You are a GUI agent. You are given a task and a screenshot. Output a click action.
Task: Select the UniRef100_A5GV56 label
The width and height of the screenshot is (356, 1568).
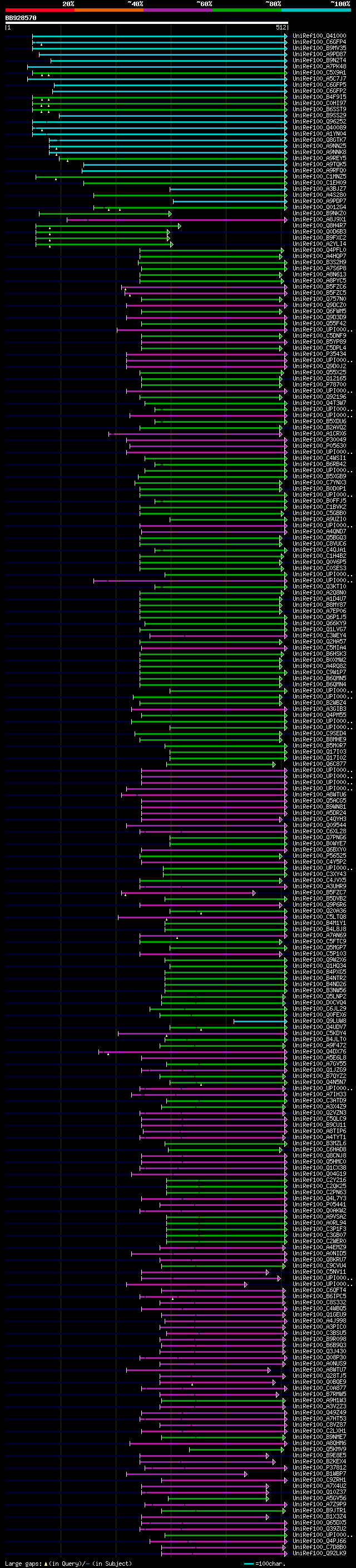coord(319,1498)
